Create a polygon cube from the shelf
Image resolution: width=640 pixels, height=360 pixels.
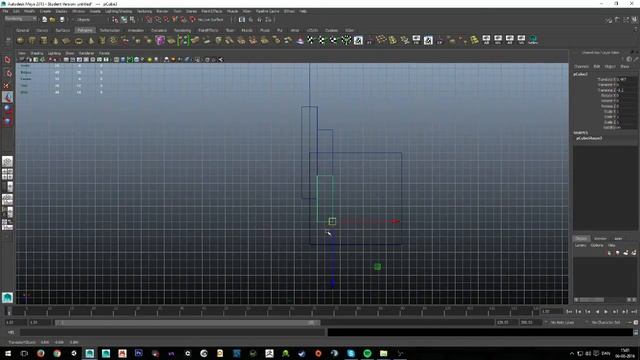tap(32, 40)
